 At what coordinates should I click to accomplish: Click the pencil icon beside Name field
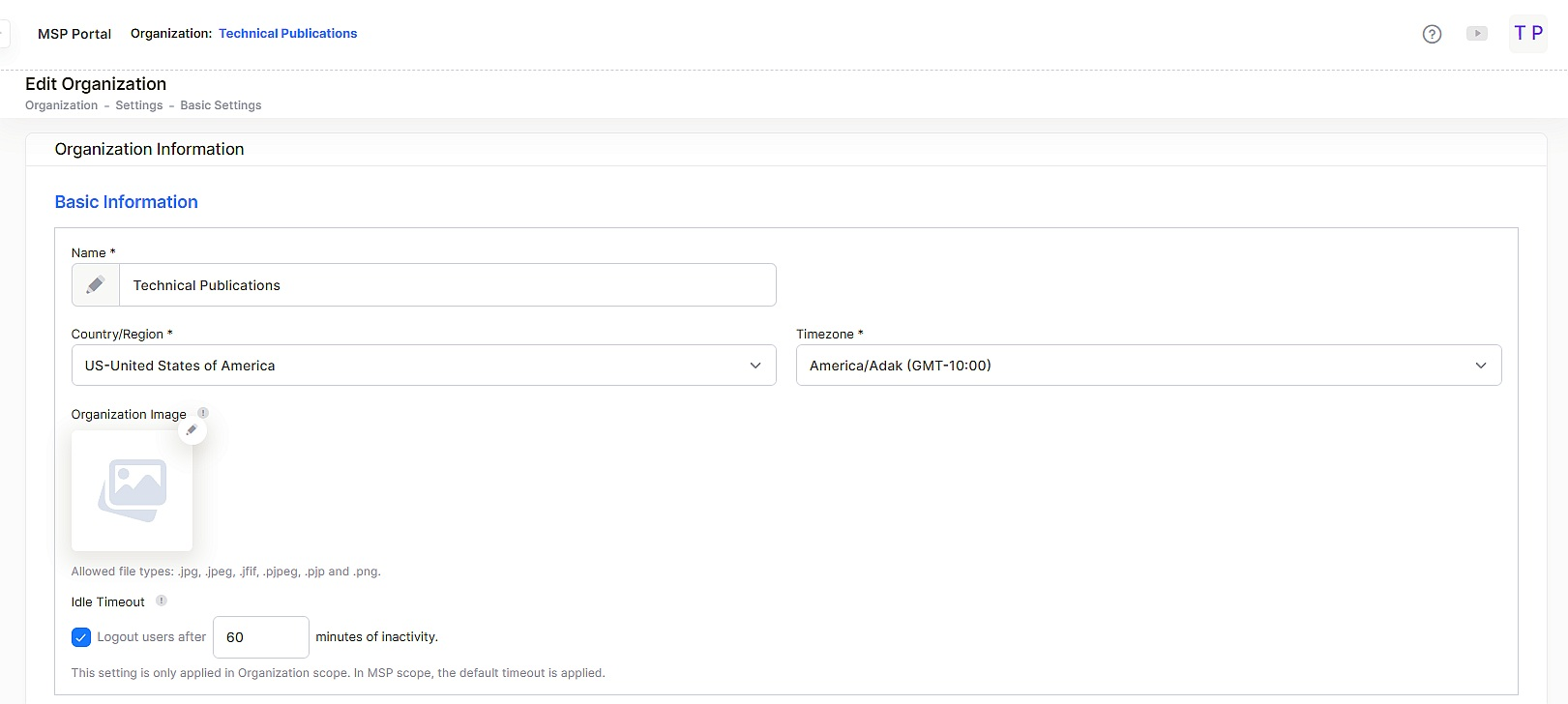tap(96, 285)
